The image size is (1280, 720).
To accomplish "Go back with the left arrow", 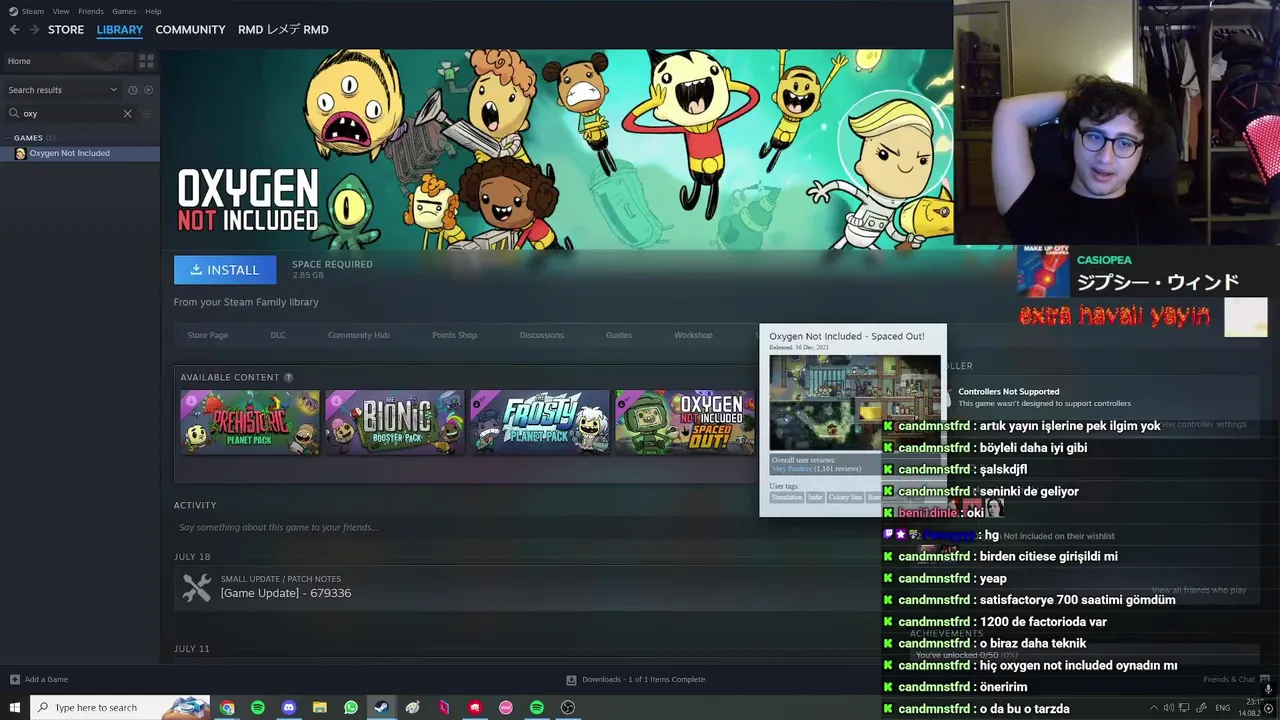I will click(14, 30).
